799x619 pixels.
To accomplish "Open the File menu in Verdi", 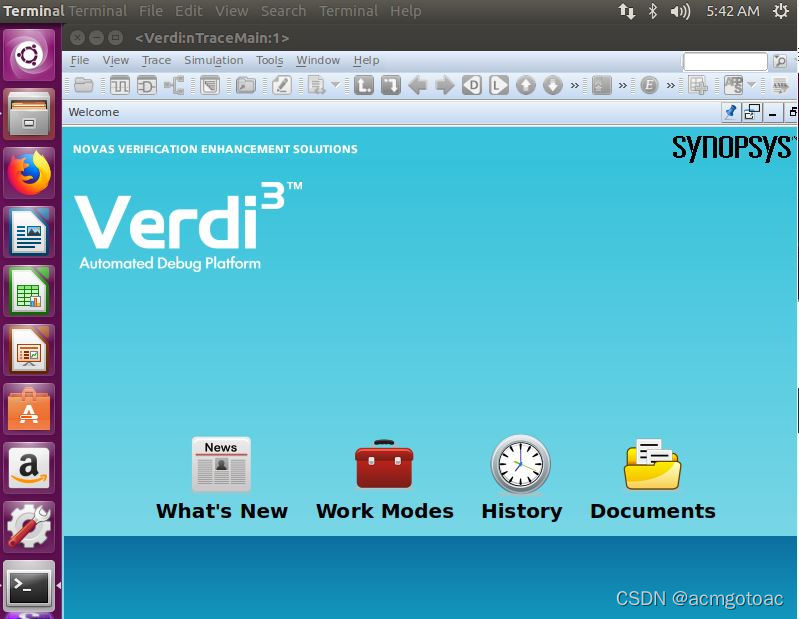I will pyautogui.click(x=79, y=60).
